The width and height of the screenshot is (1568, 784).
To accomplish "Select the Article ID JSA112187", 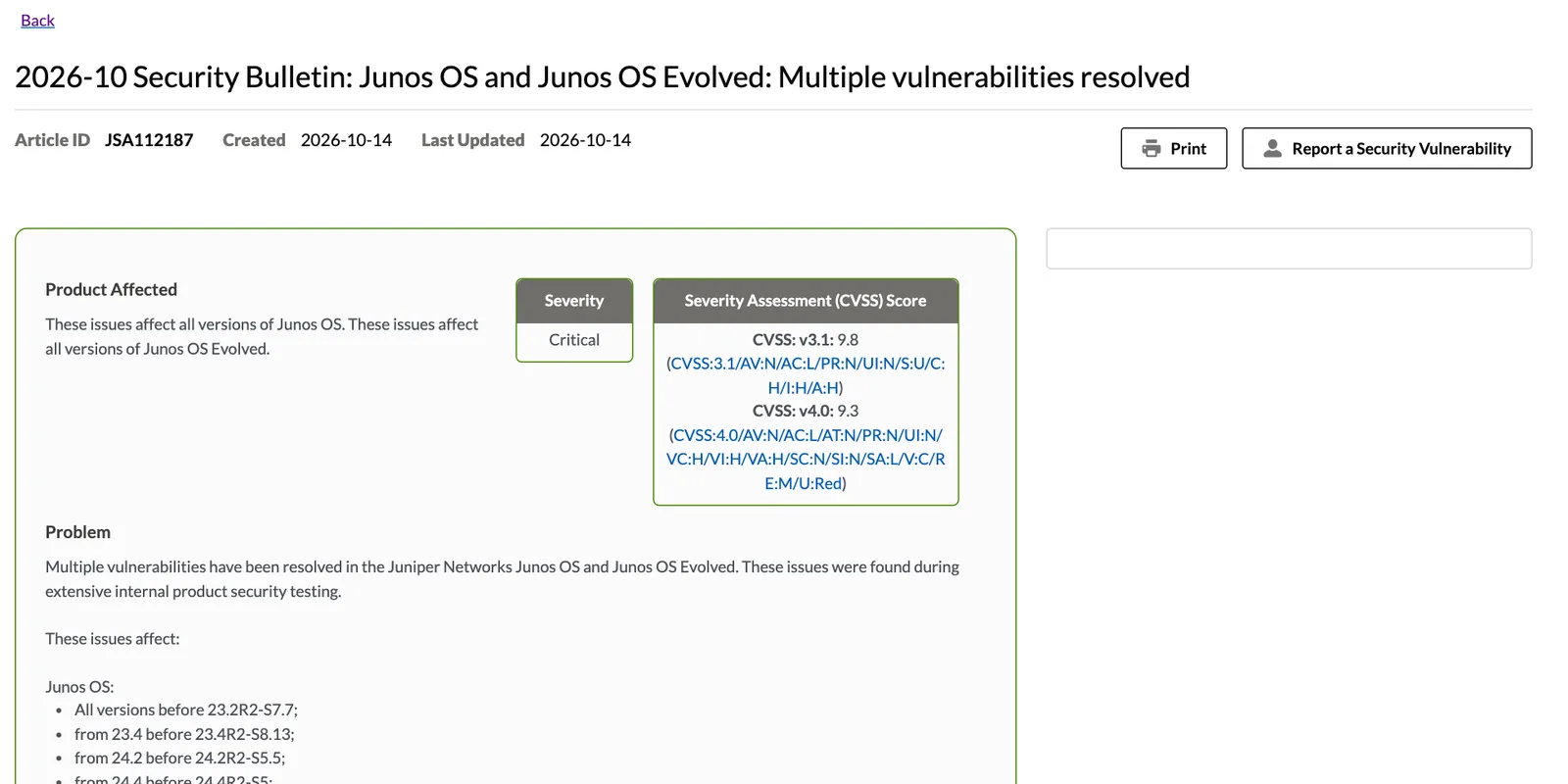I will coord(149,140).
